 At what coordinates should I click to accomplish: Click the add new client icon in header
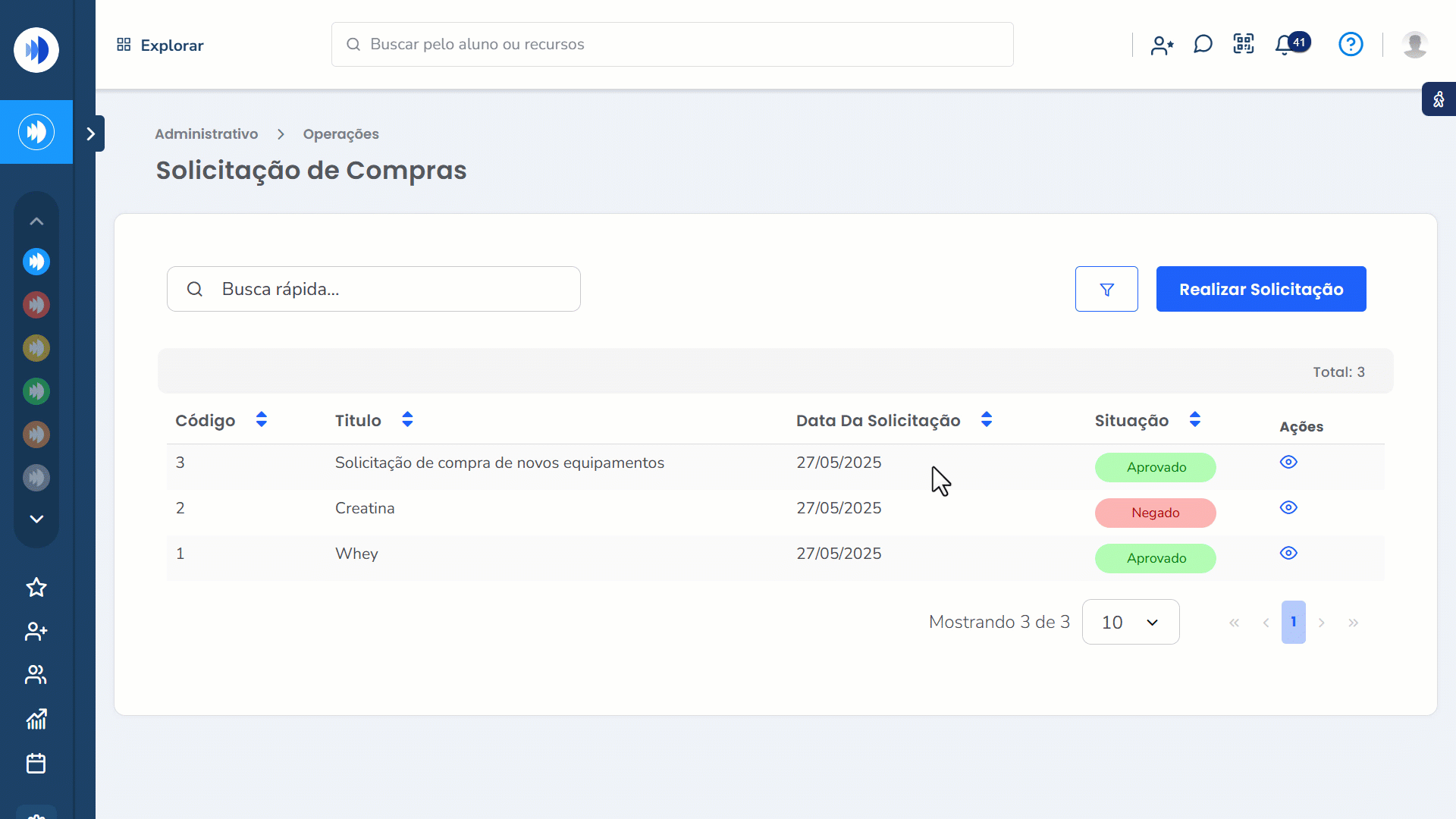coord(1162,45)
